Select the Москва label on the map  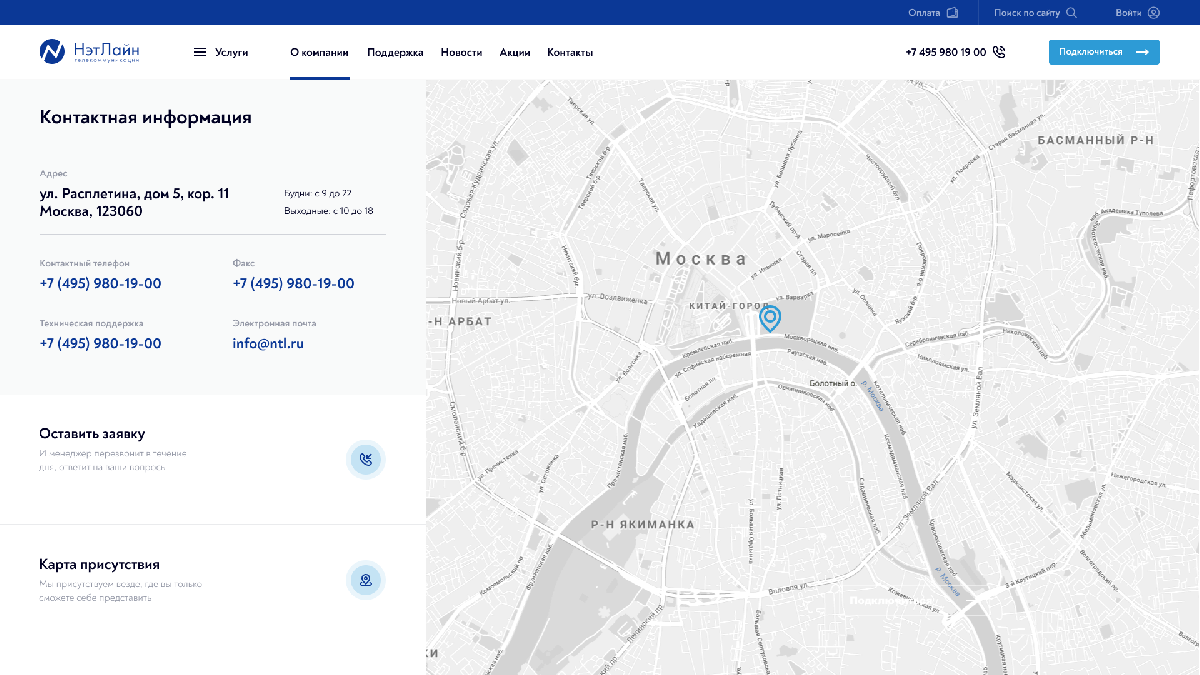tap(701, 259)
